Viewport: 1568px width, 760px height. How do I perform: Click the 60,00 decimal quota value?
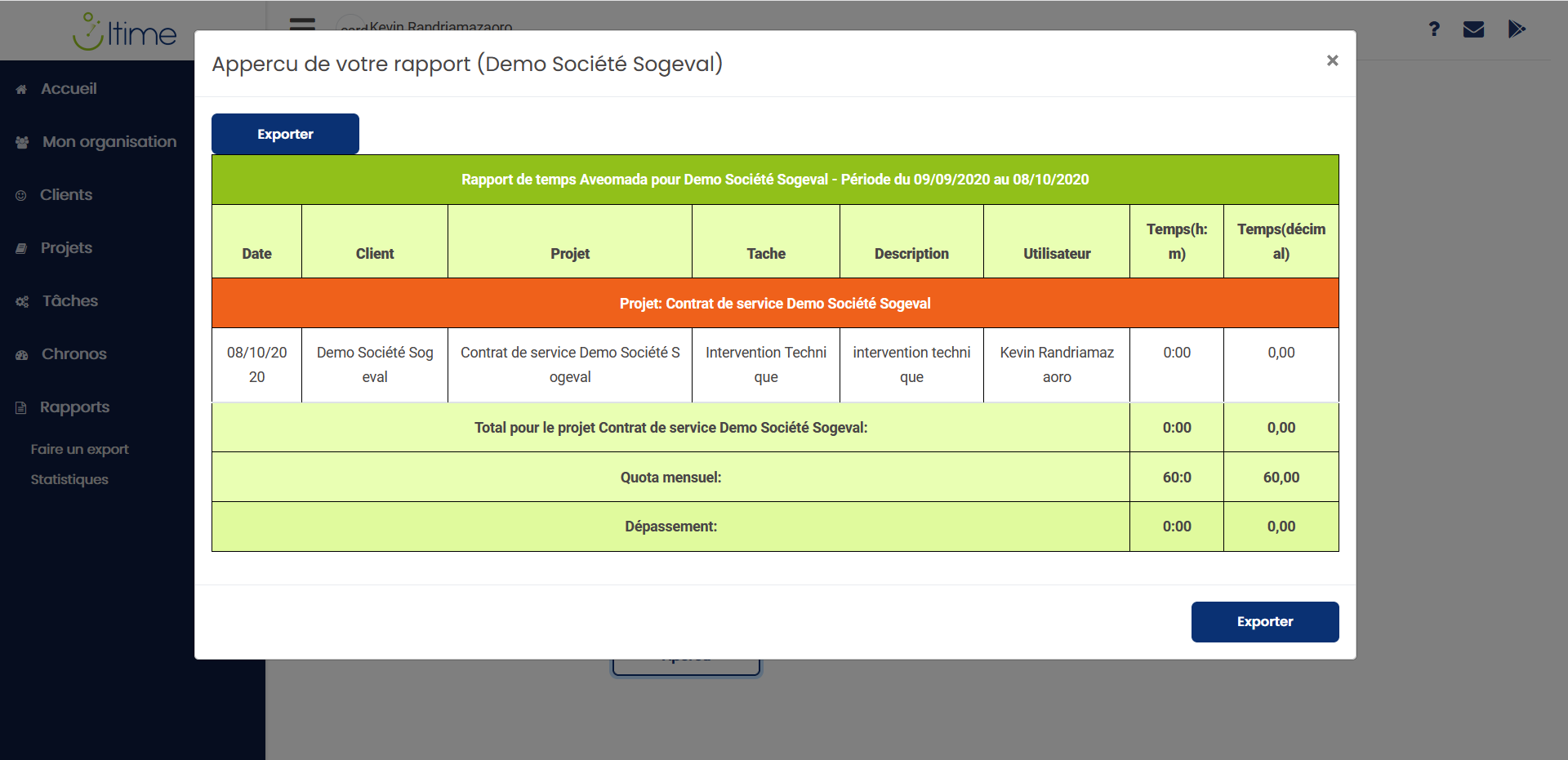(x=1281, y=478)
